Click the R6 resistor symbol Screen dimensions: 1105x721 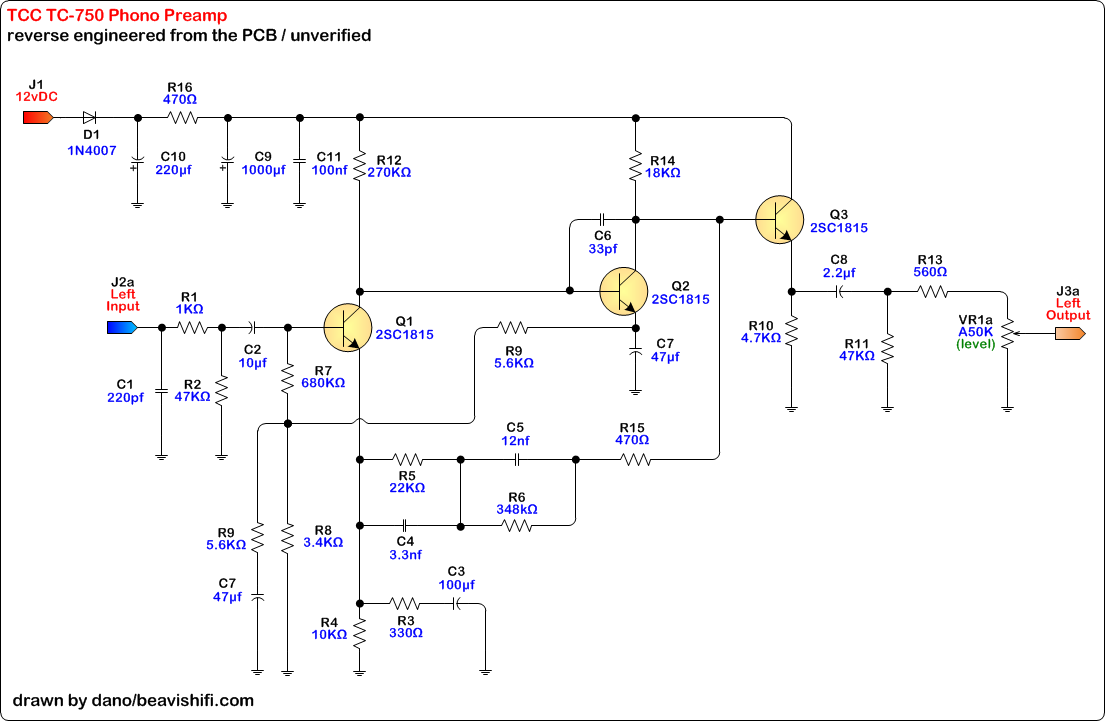(517, 525)
